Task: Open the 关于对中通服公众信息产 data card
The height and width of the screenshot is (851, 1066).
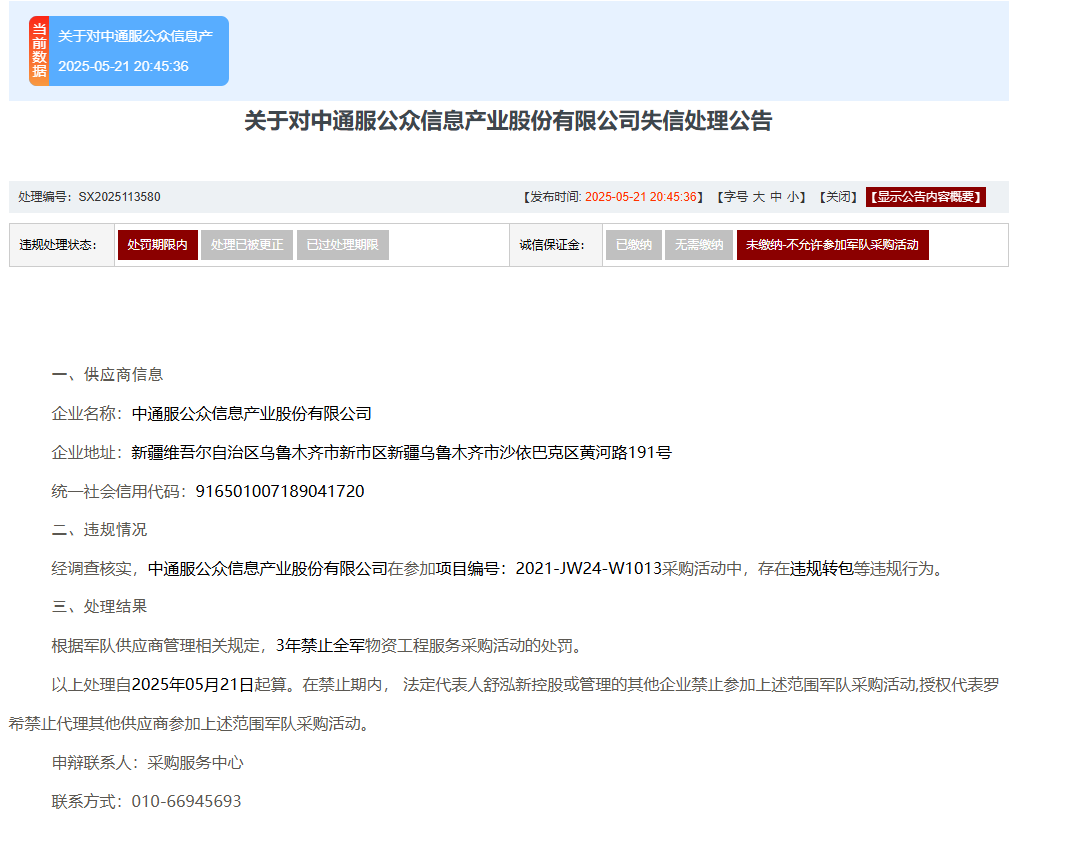Action: pyautogui.click(x=138, y=51)
